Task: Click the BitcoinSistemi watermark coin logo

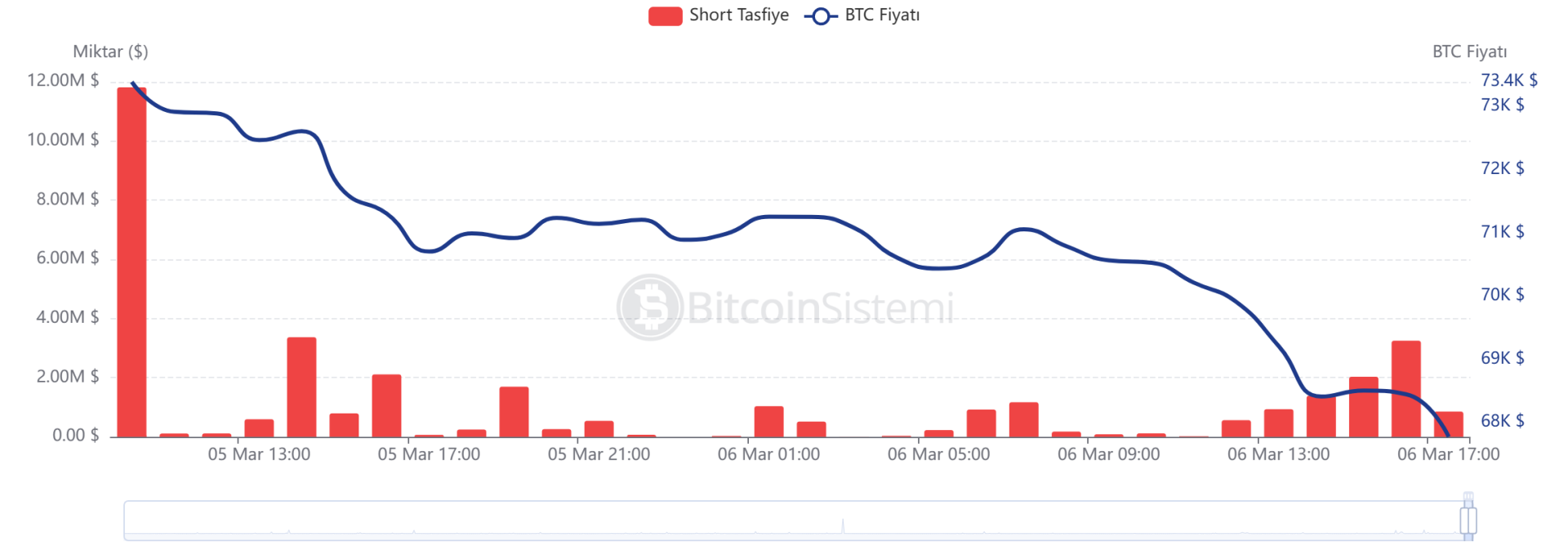Action: coord(650,307)
